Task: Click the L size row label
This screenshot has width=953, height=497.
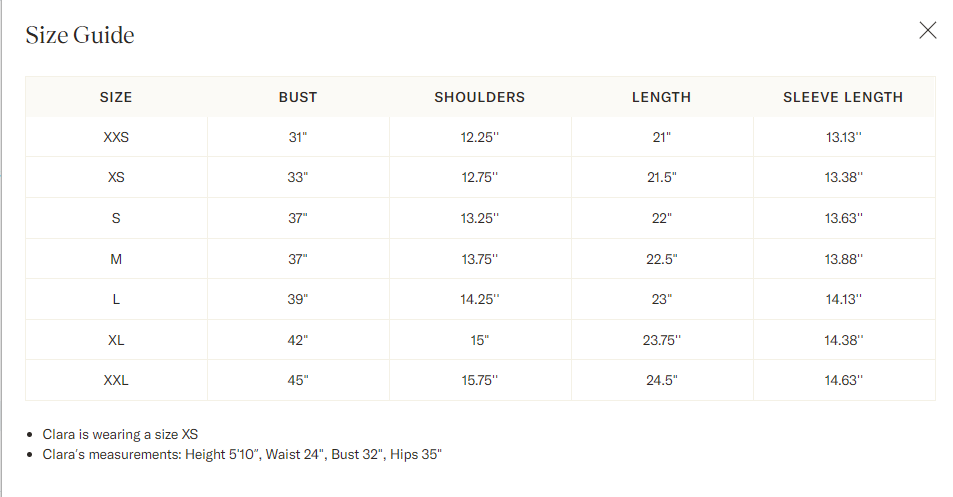Action: (x=116, y=299)
